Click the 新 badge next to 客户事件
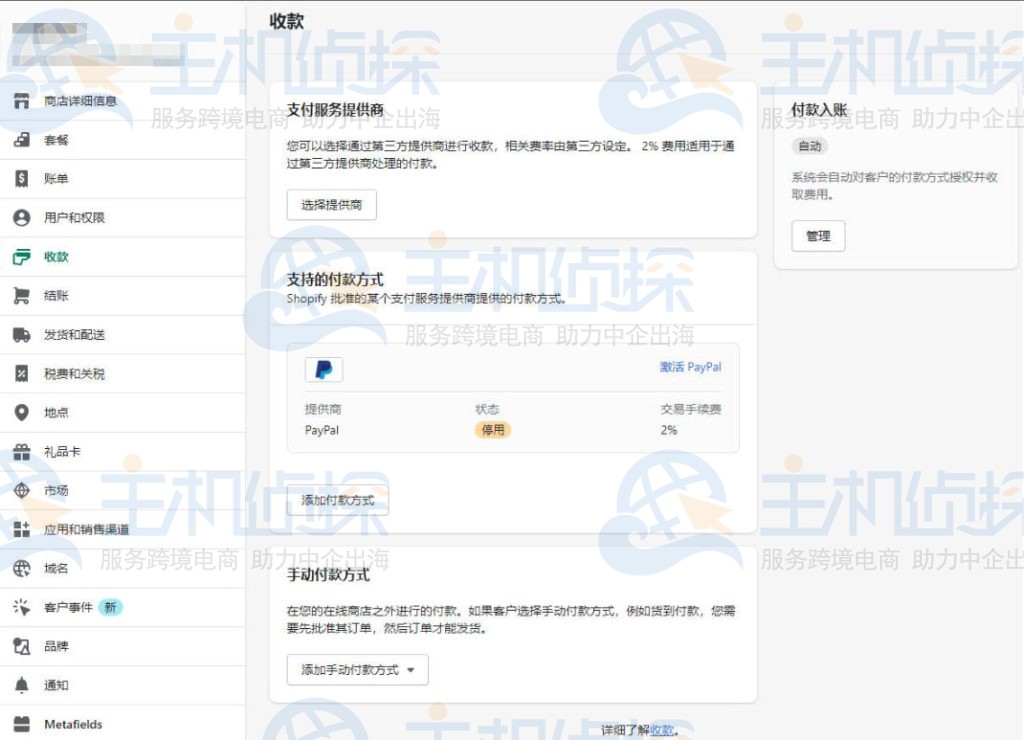 [110, 607]
